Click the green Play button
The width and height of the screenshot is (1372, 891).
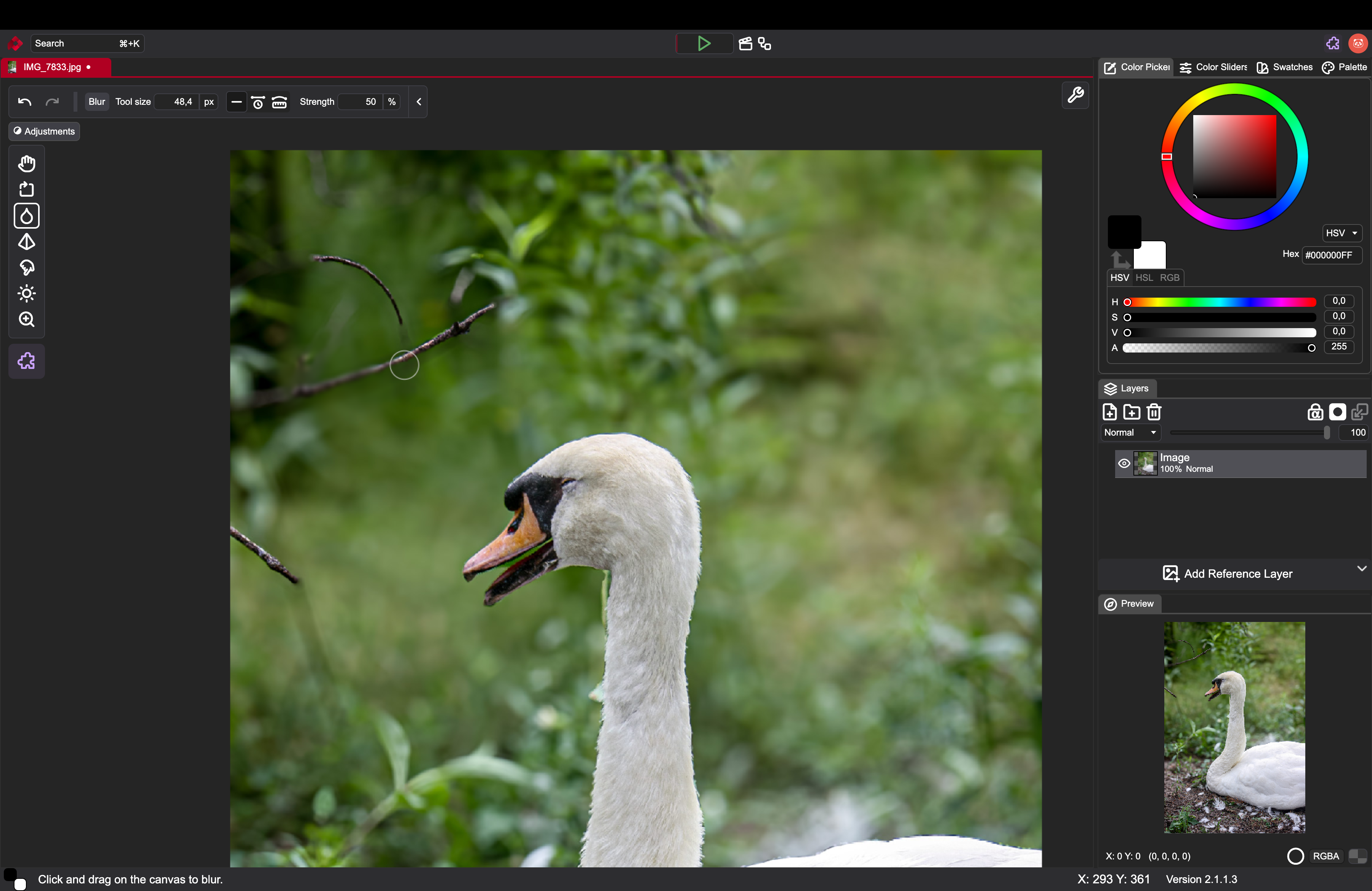[x=704, y=44]
